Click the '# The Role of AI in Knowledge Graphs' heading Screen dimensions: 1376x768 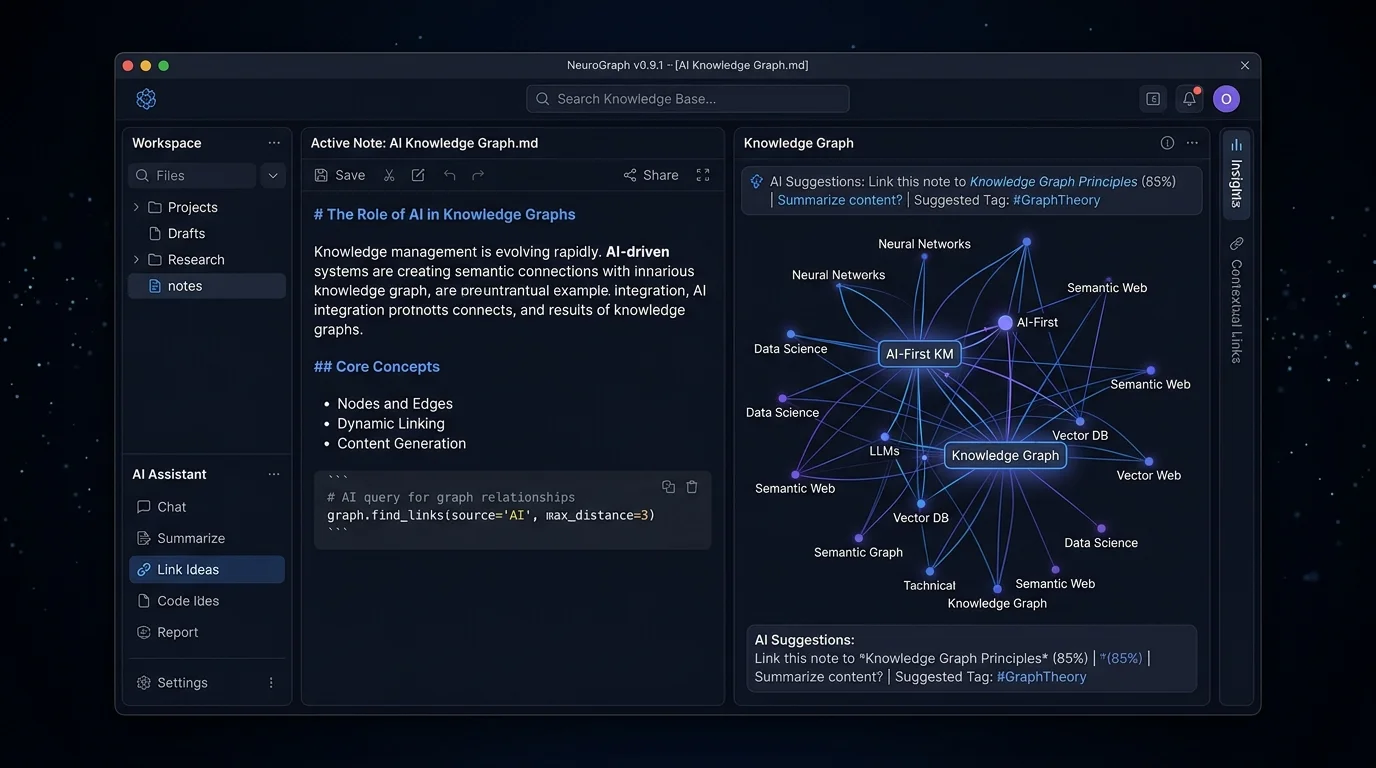pos(444,214)
